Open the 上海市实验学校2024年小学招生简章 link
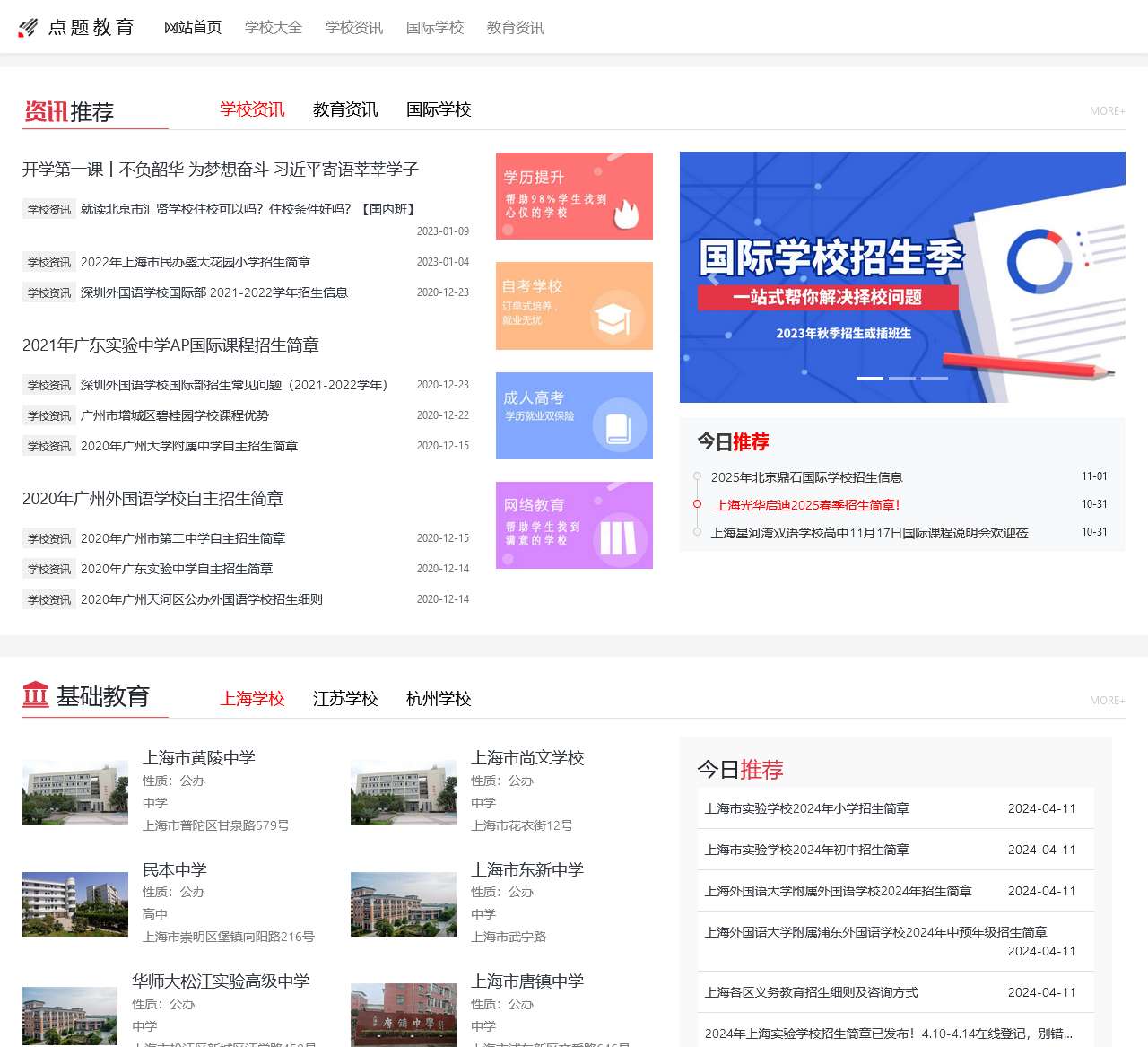 (805, 808)
